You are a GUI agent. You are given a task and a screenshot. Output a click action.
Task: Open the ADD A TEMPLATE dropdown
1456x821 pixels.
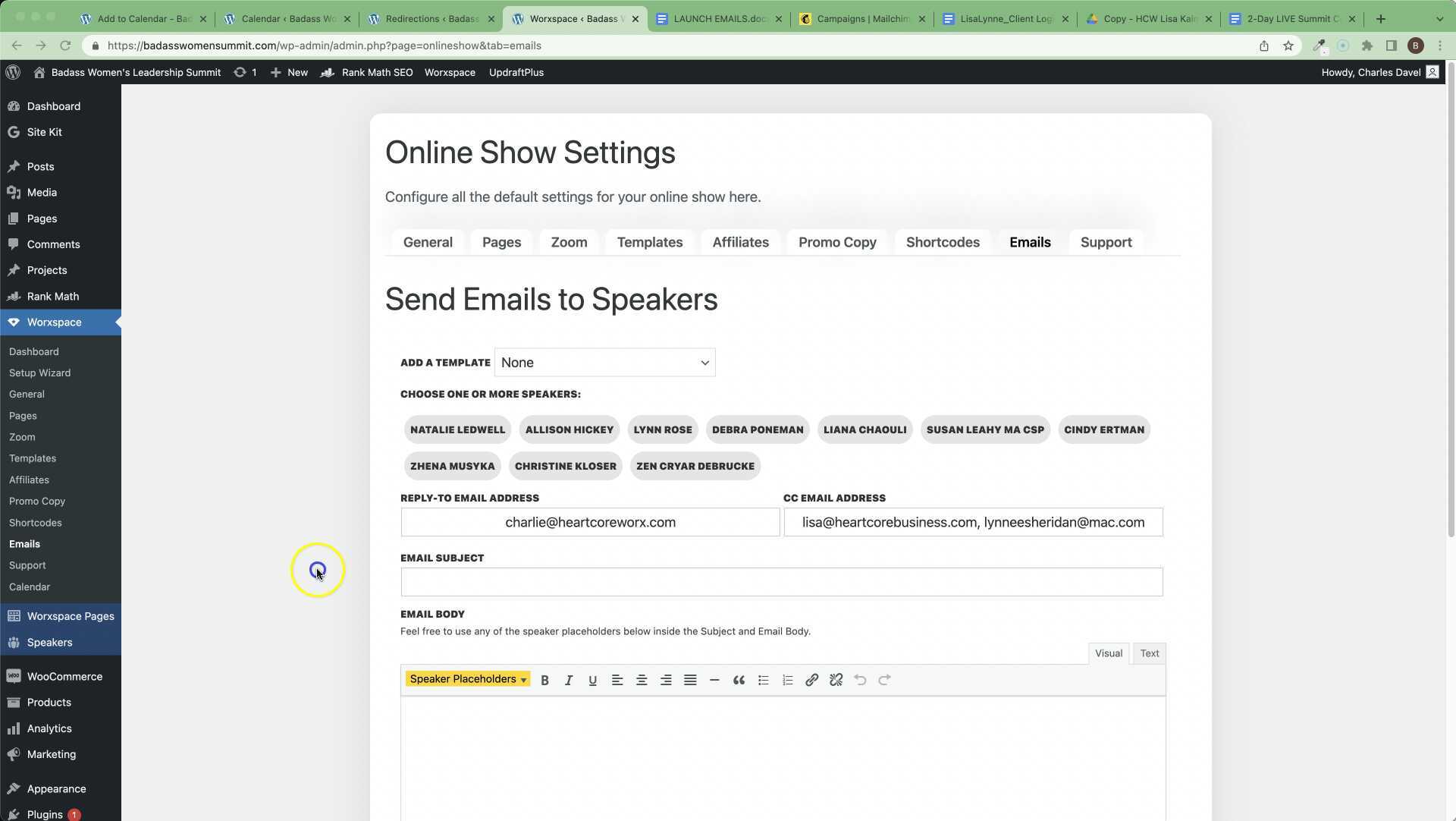pos(604,362)
